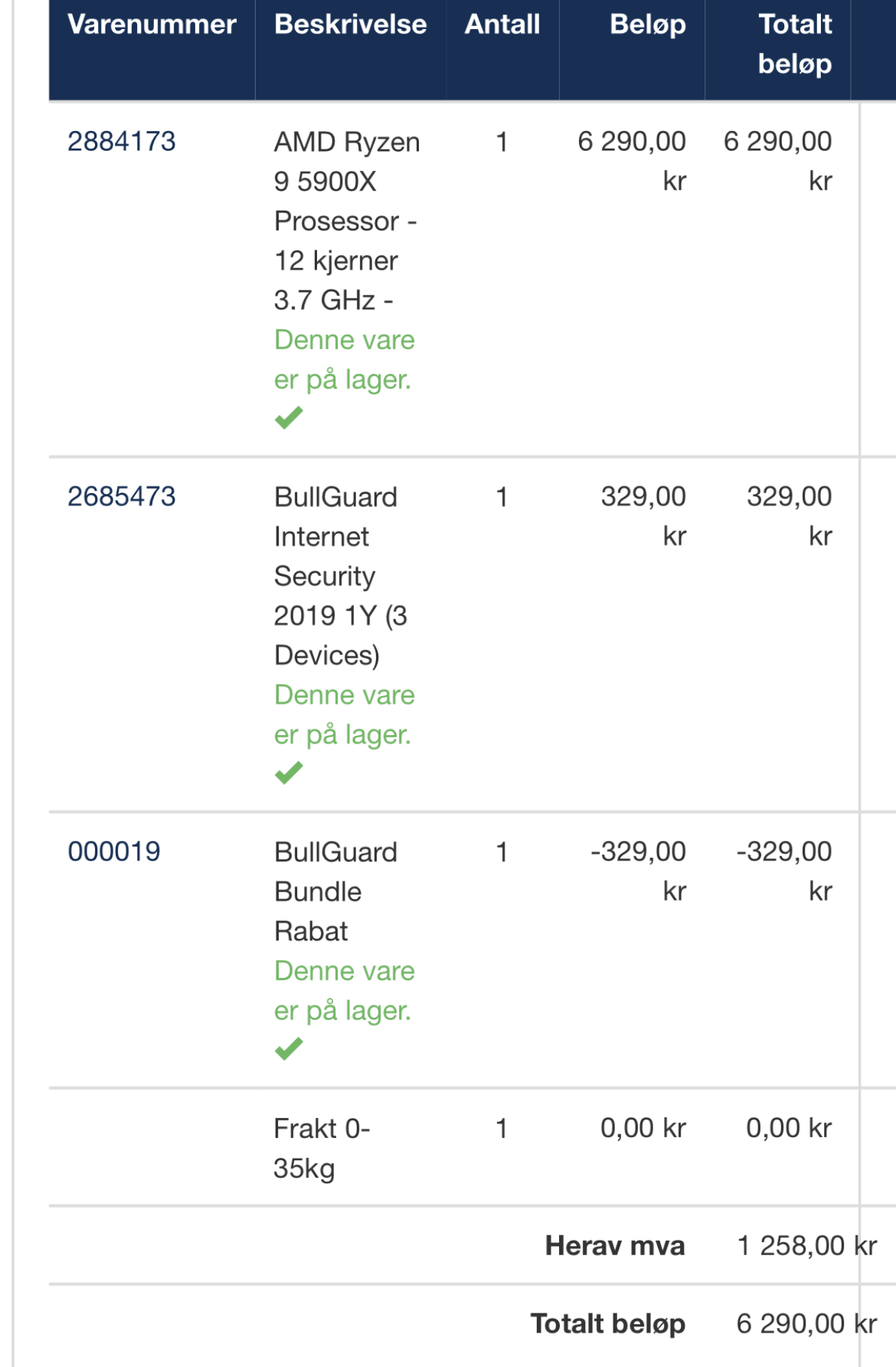Click the Antall column header

[x=502, y=25]
